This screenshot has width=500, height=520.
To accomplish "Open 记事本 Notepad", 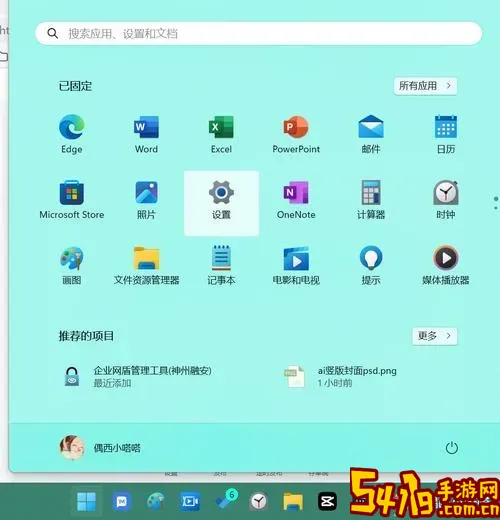I will coord(221,265).
